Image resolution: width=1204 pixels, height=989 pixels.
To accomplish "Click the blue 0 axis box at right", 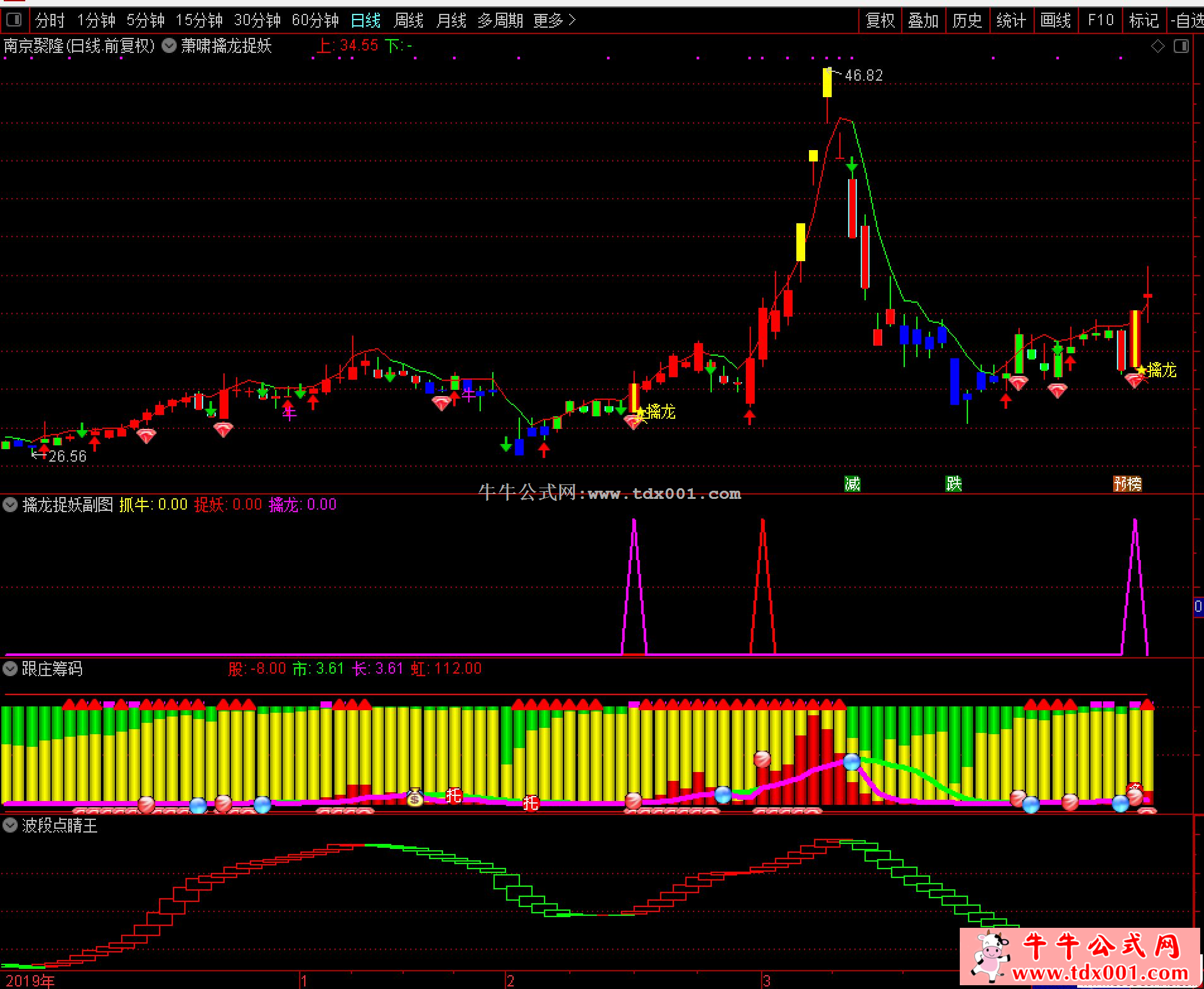I will click(1198, 607).
